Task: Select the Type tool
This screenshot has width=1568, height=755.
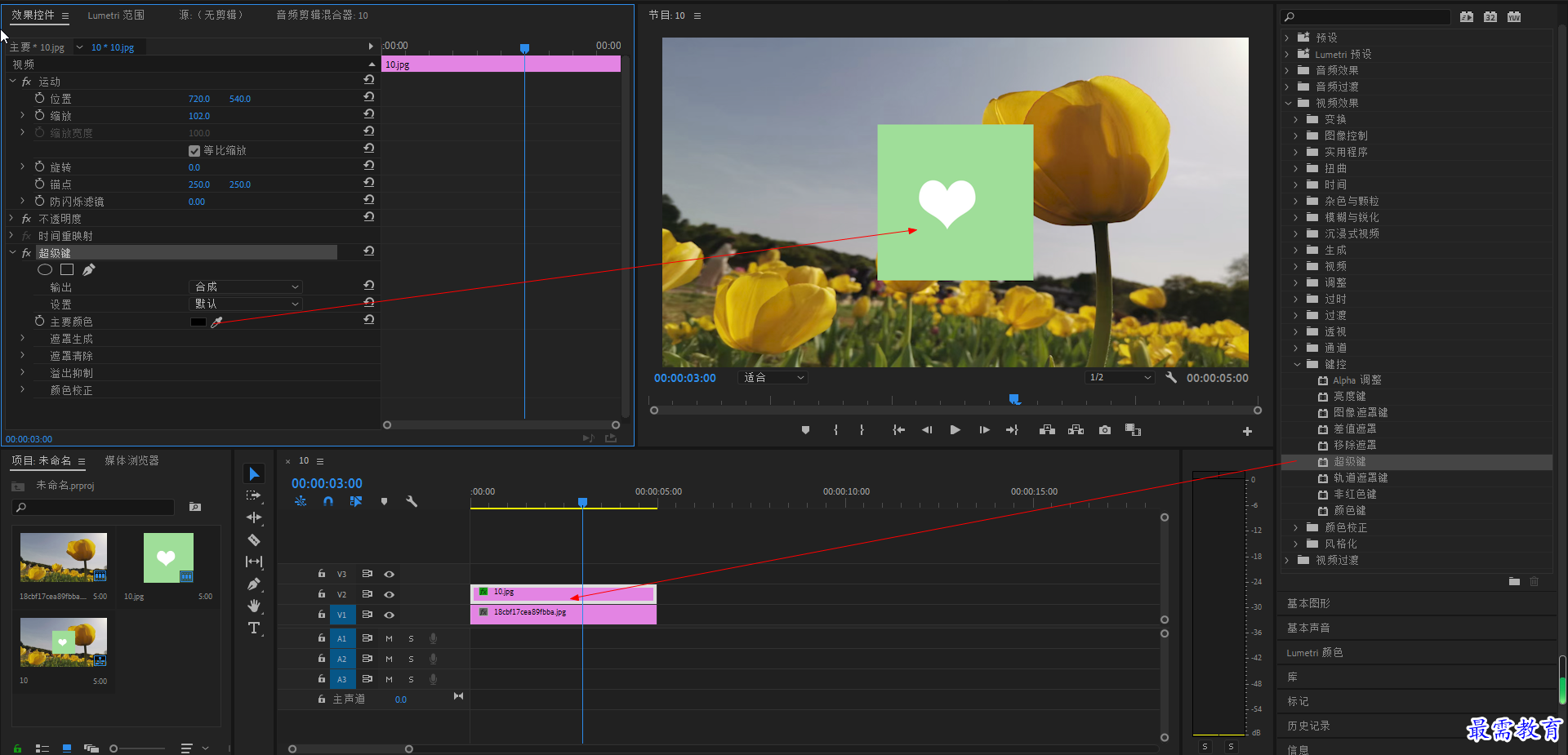Action: point(254,628)
